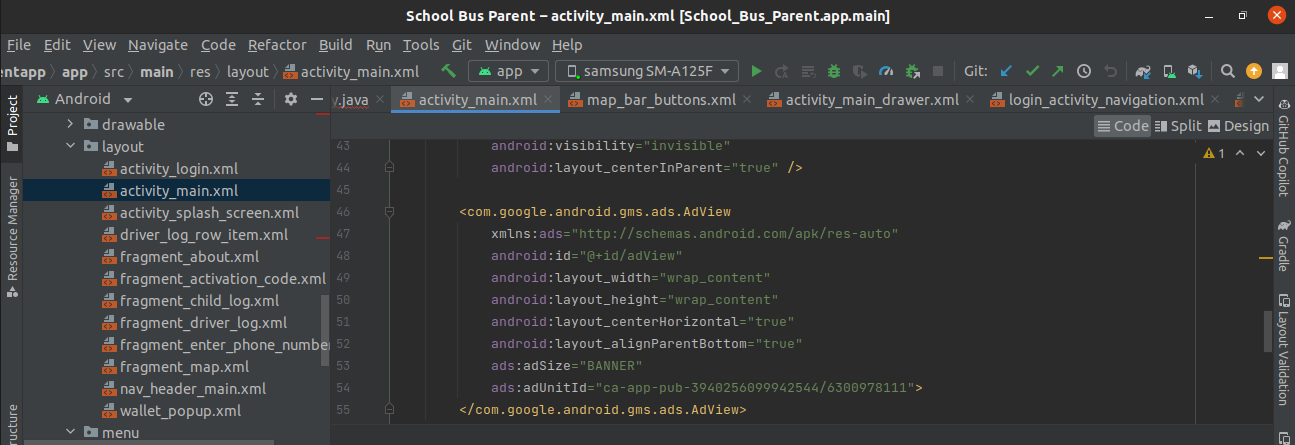Click res in the breadcrumb path
Viewport: 1295px width, 445px height.
[x=201, y=72]
